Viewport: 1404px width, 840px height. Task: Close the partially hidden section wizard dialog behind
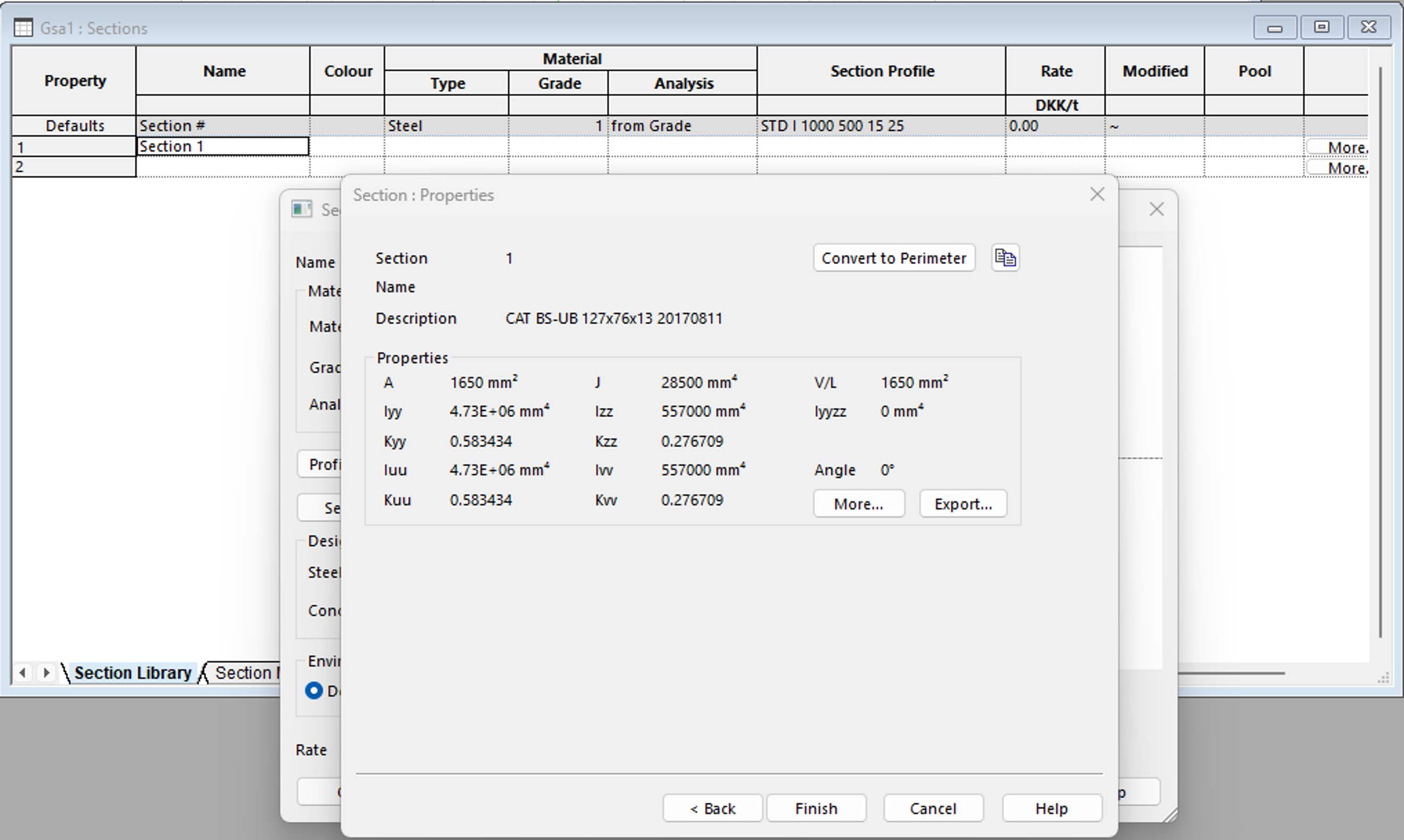pyautogui.click(x=1156, y=209)
